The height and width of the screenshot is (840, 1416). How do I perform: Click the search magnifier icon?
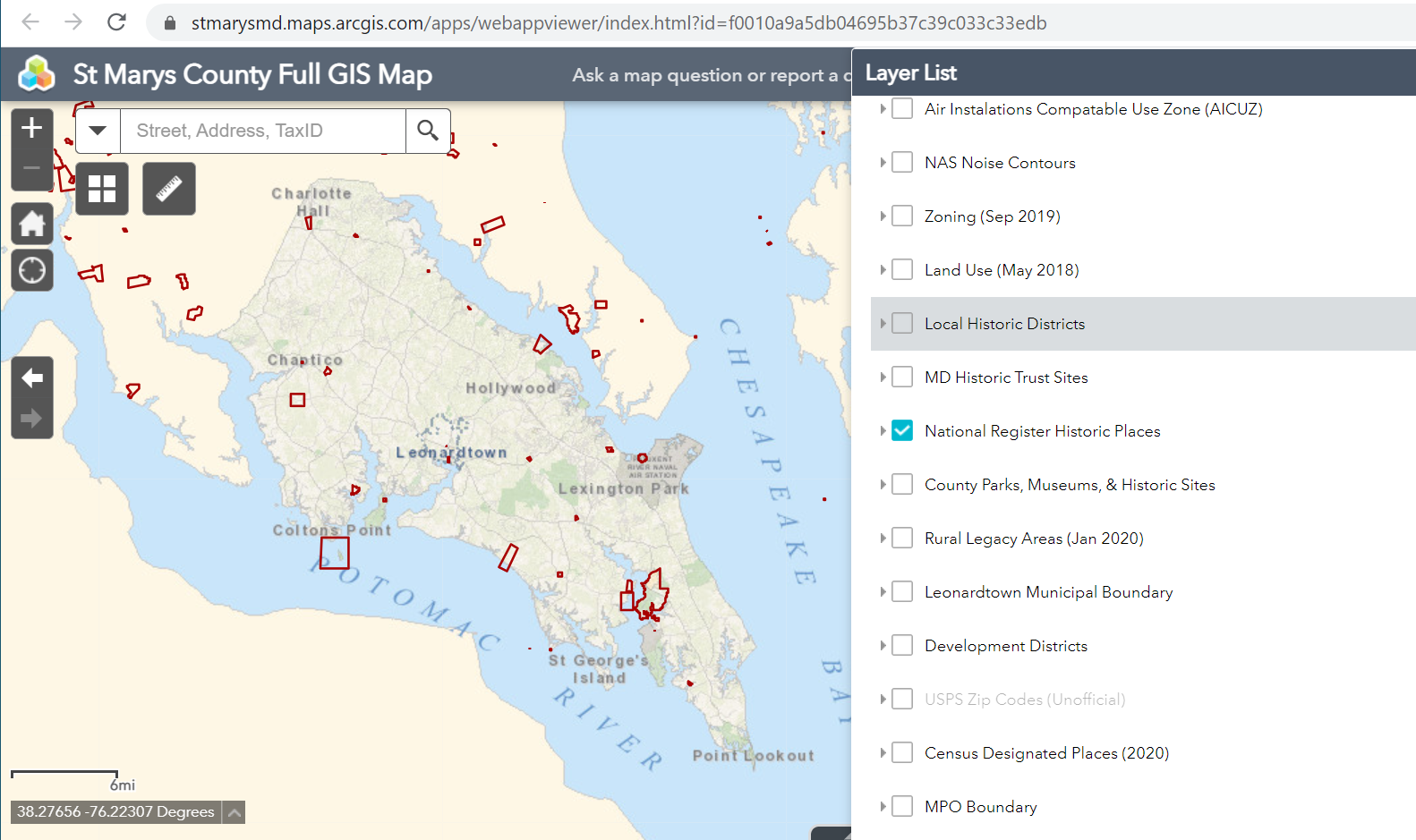pos(428,131)
